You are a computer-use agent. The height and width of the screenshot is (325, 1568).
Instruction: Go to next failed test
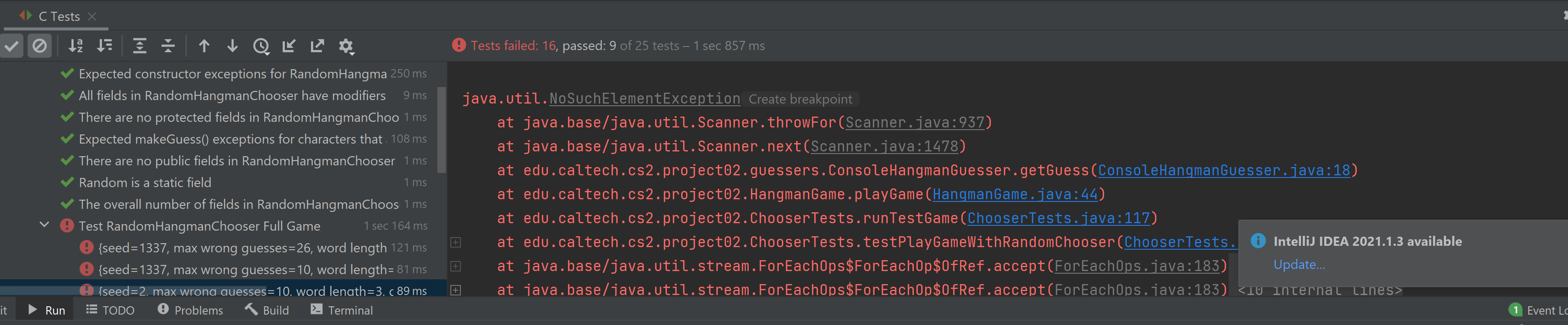point(233,46)
